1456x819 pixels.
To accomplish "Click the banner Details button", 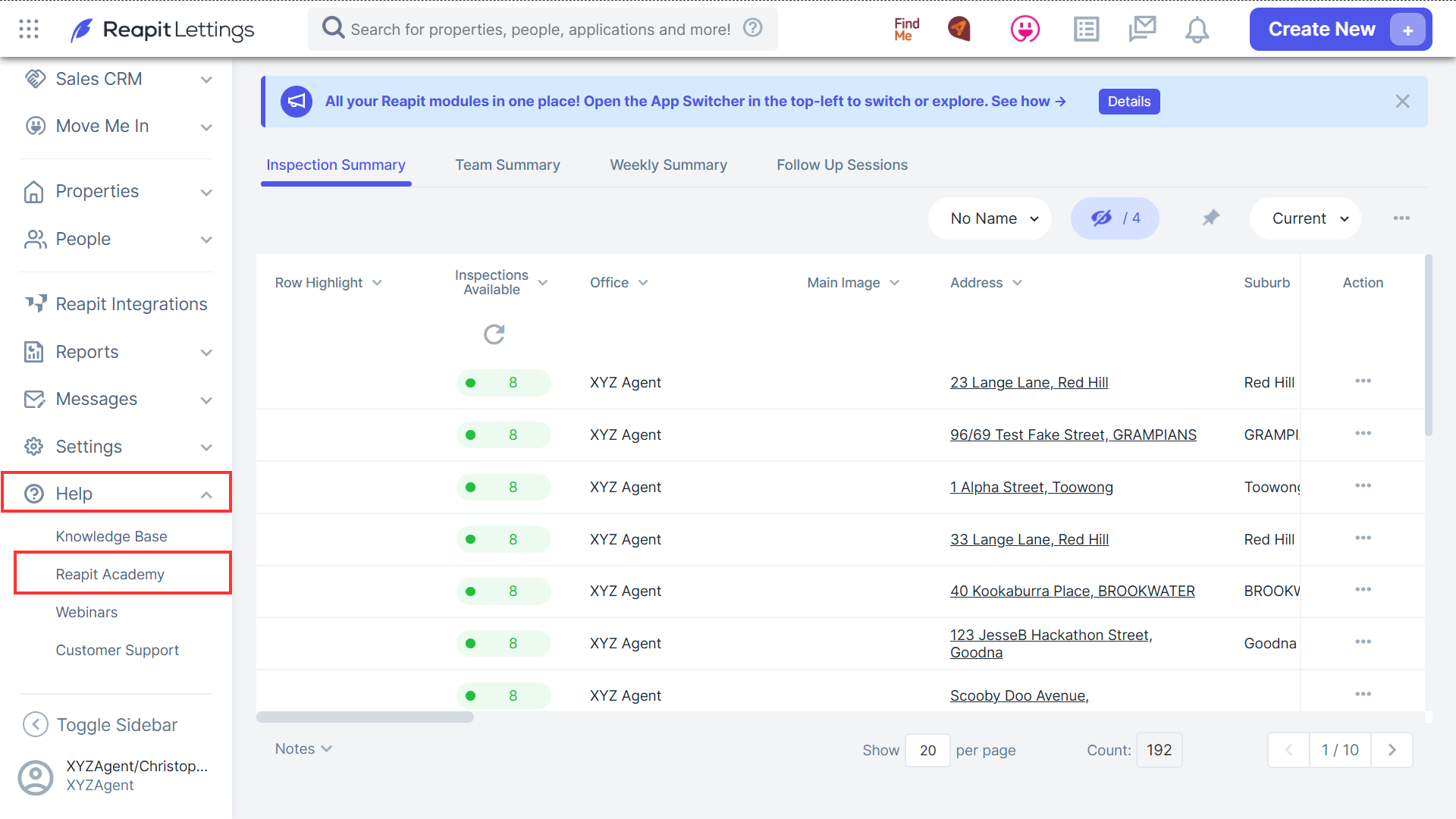I will click(1128, 102).
